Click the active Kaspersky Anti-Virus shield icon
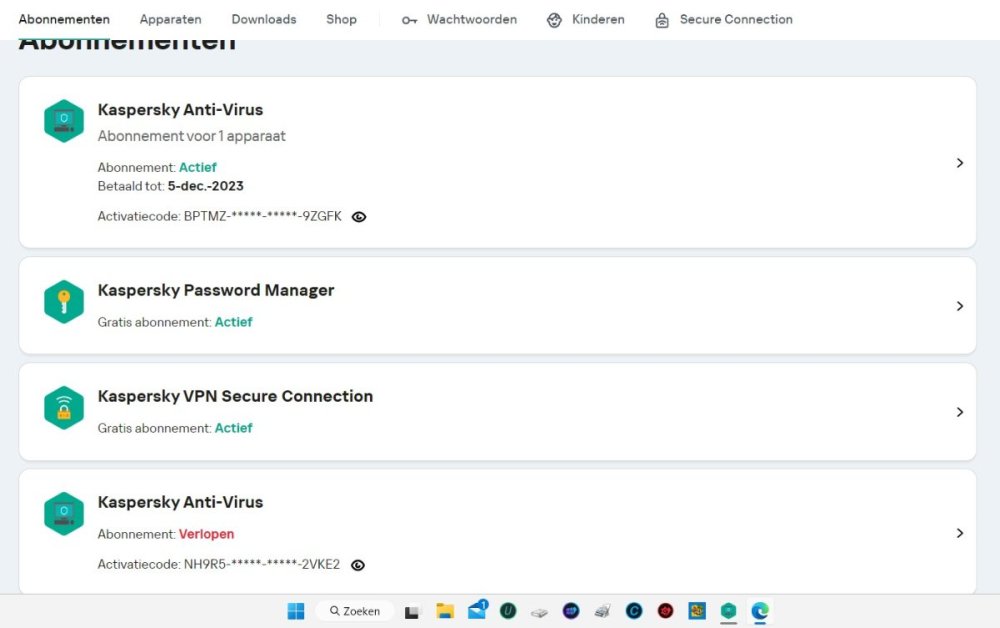Screen dimensions: 1000x628 64,121
